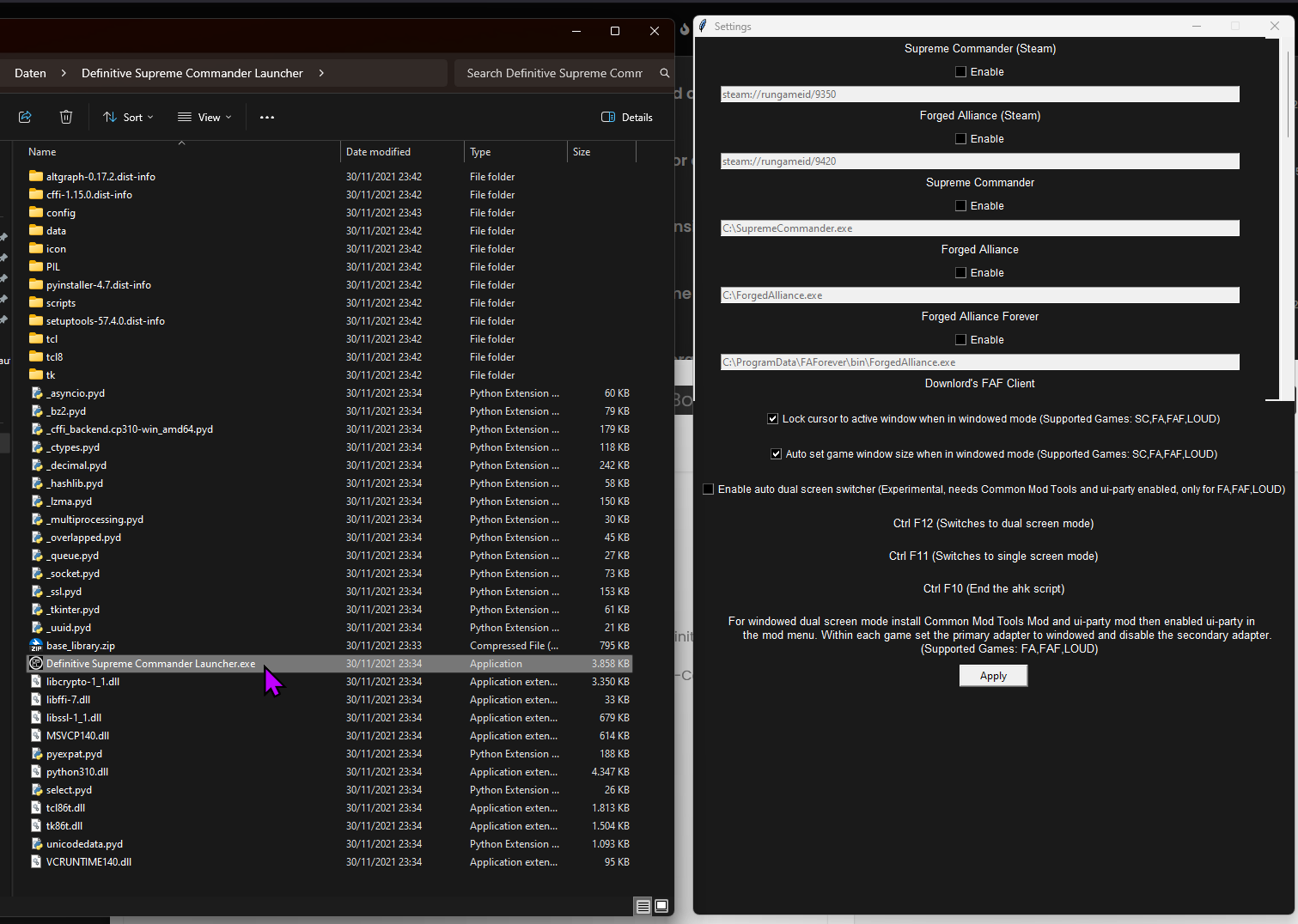Click the steam://rungameid/9350 path field
The image size is (1298, 924).
point(979,94)
